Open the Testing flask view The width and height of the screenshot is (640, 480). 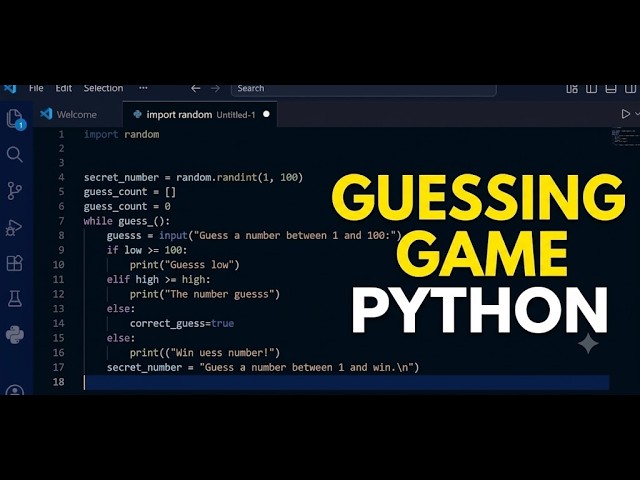[x=15, y=299]
